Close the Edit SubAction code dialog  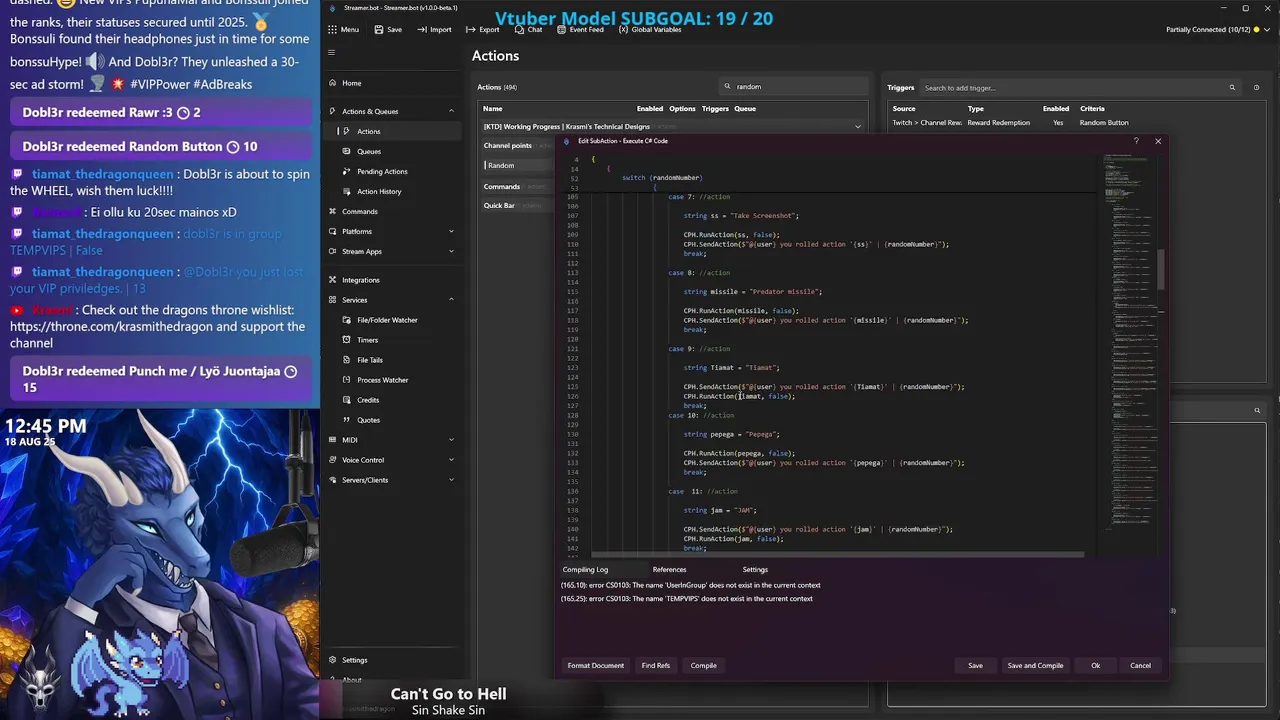click(1158, 141)
